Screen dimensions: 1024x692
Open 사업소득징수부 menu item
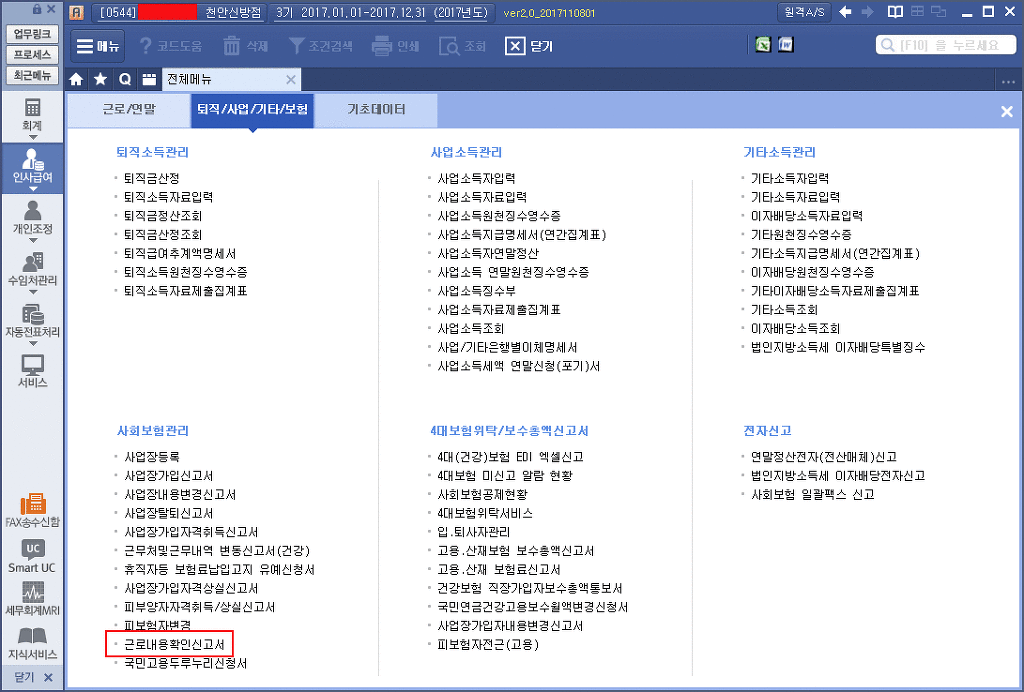476,291
